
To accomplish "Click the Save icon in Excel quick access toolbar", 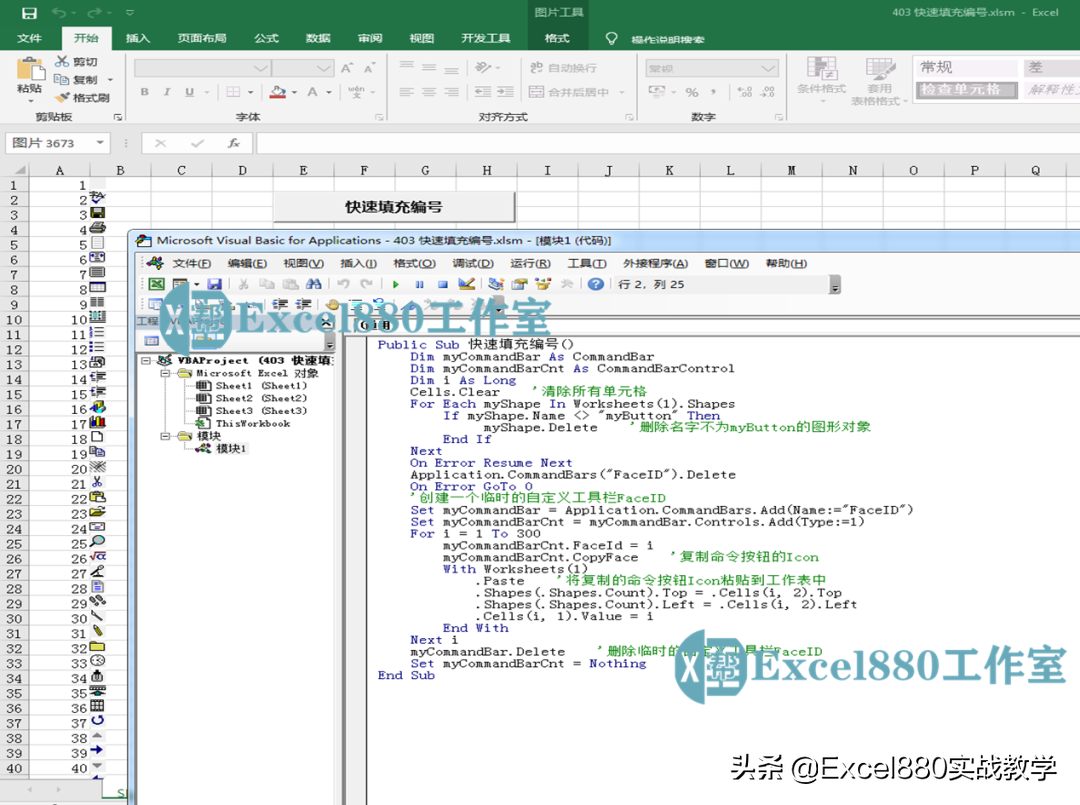I will tap(29, 12).
